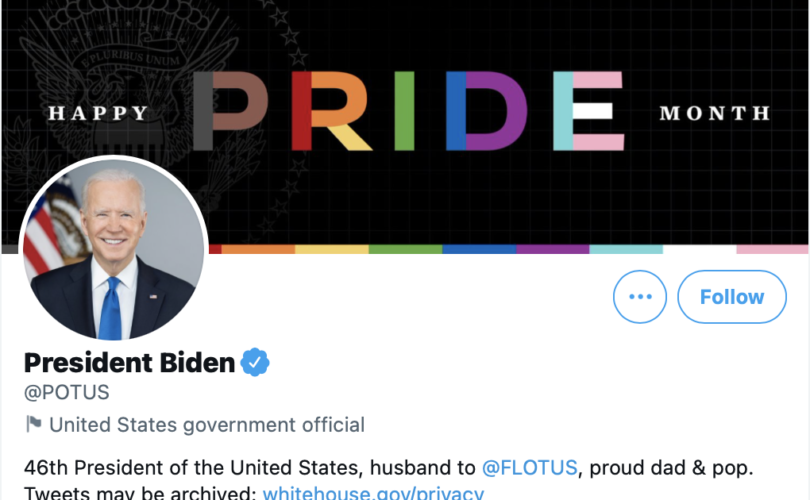This screenshot has height=500, width=810.
Task: Click the purple stripe segment below banner
Action: [x=552, y=249]
